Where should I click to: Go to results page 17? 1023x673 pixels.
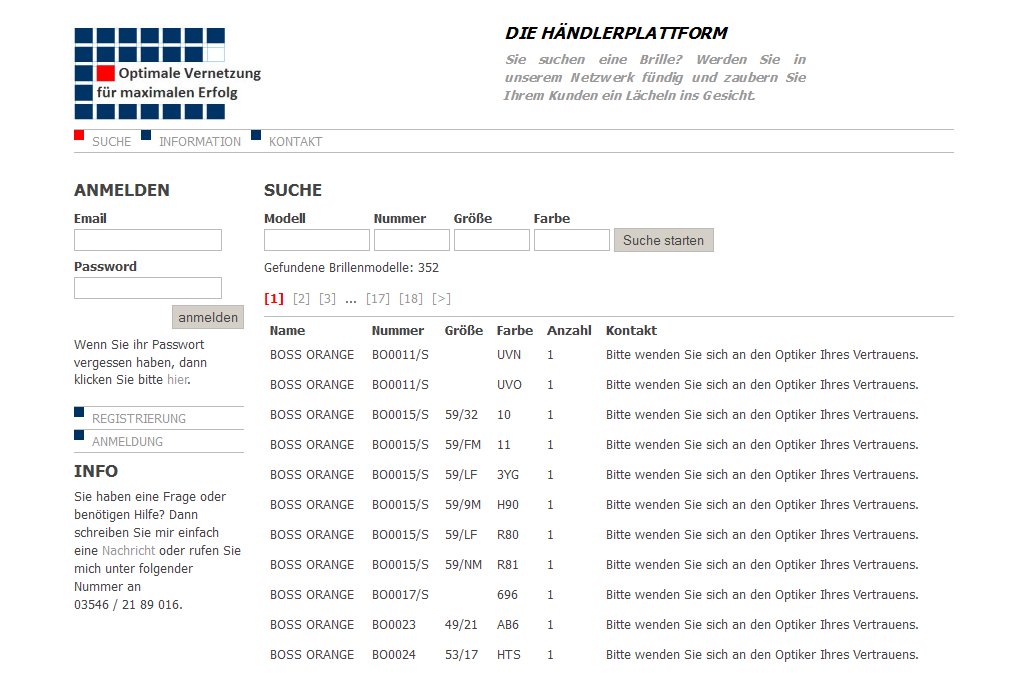pos(378,299)
